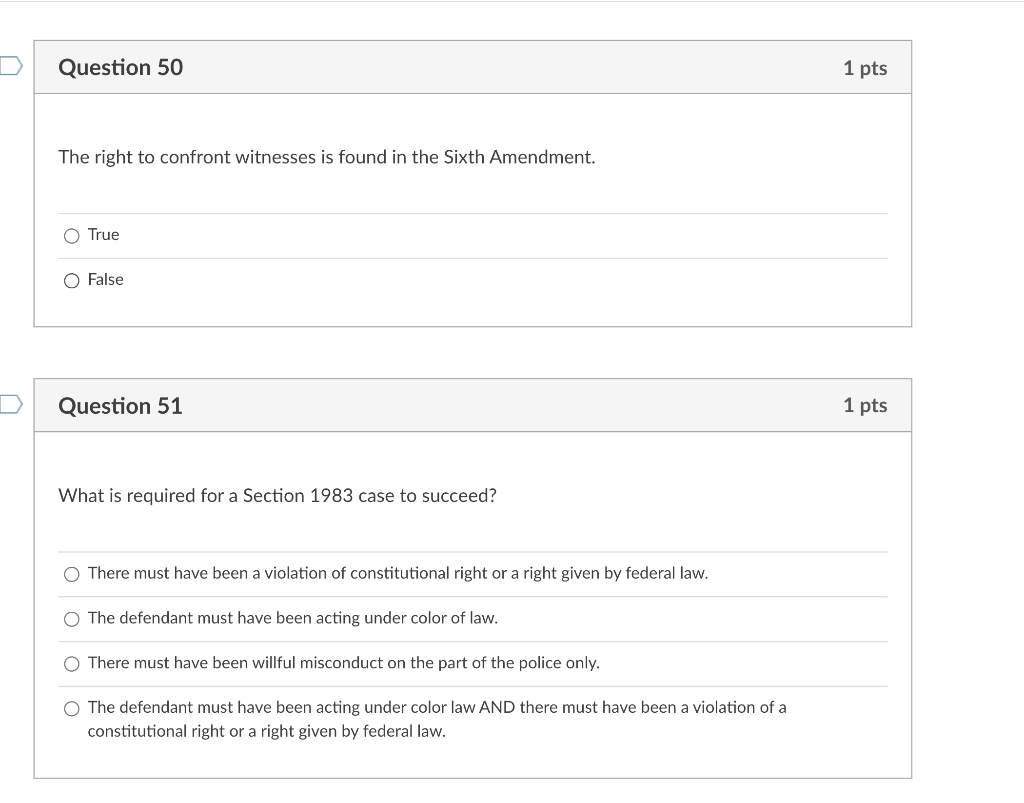This screenshot has width=1024, height=803.
Task: Select True for Question 50
Action: 71,235
